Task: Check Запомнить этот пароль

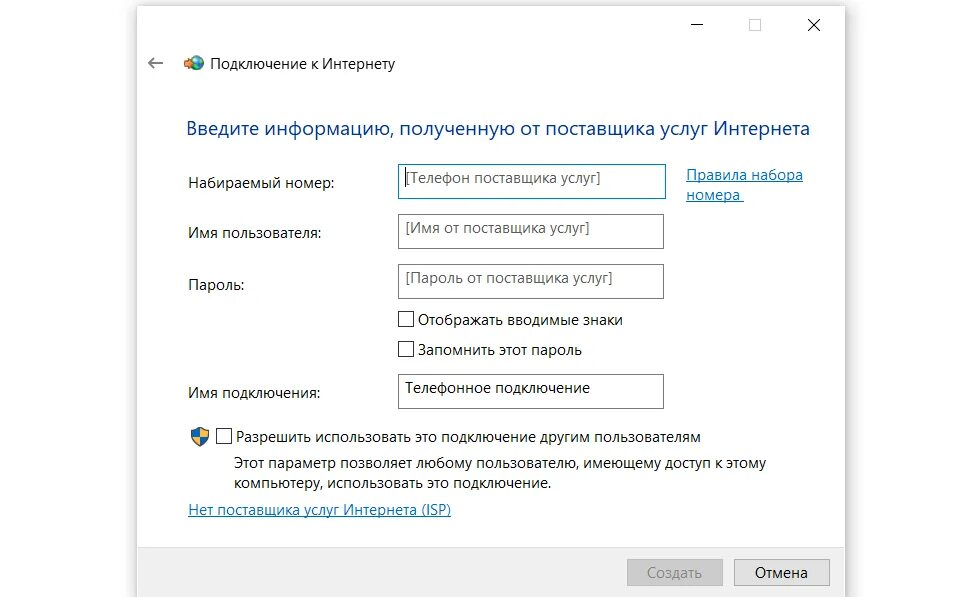Action: 406,349
